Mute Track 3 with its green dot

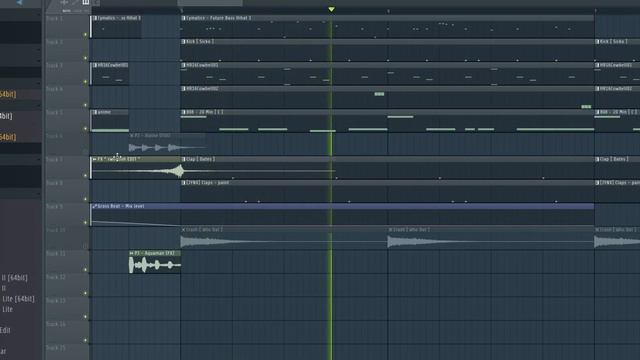85,82
